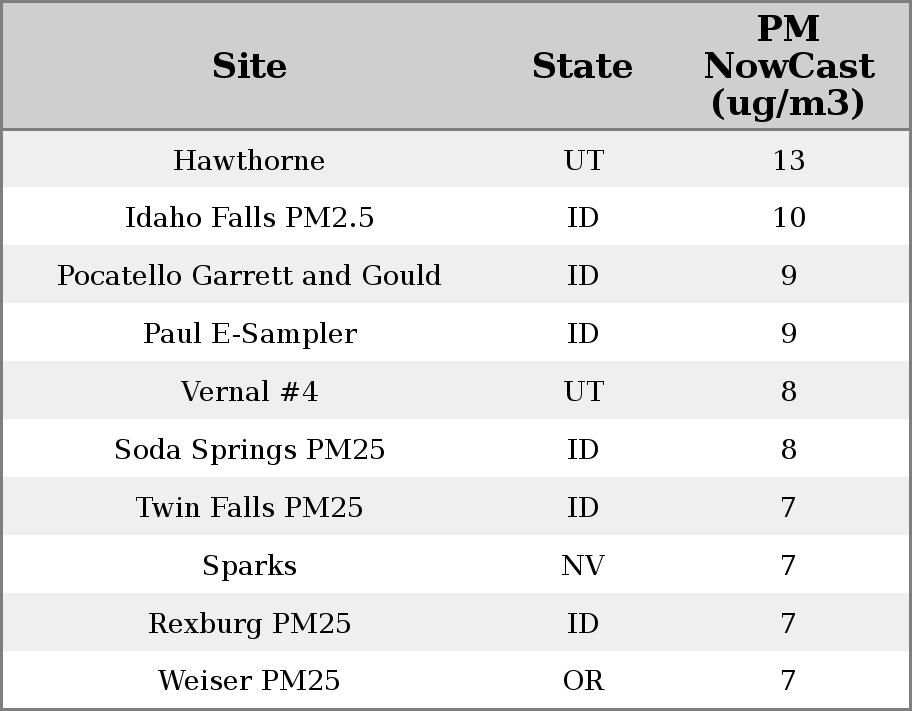Click the State column header

click(x=582, y=66)
